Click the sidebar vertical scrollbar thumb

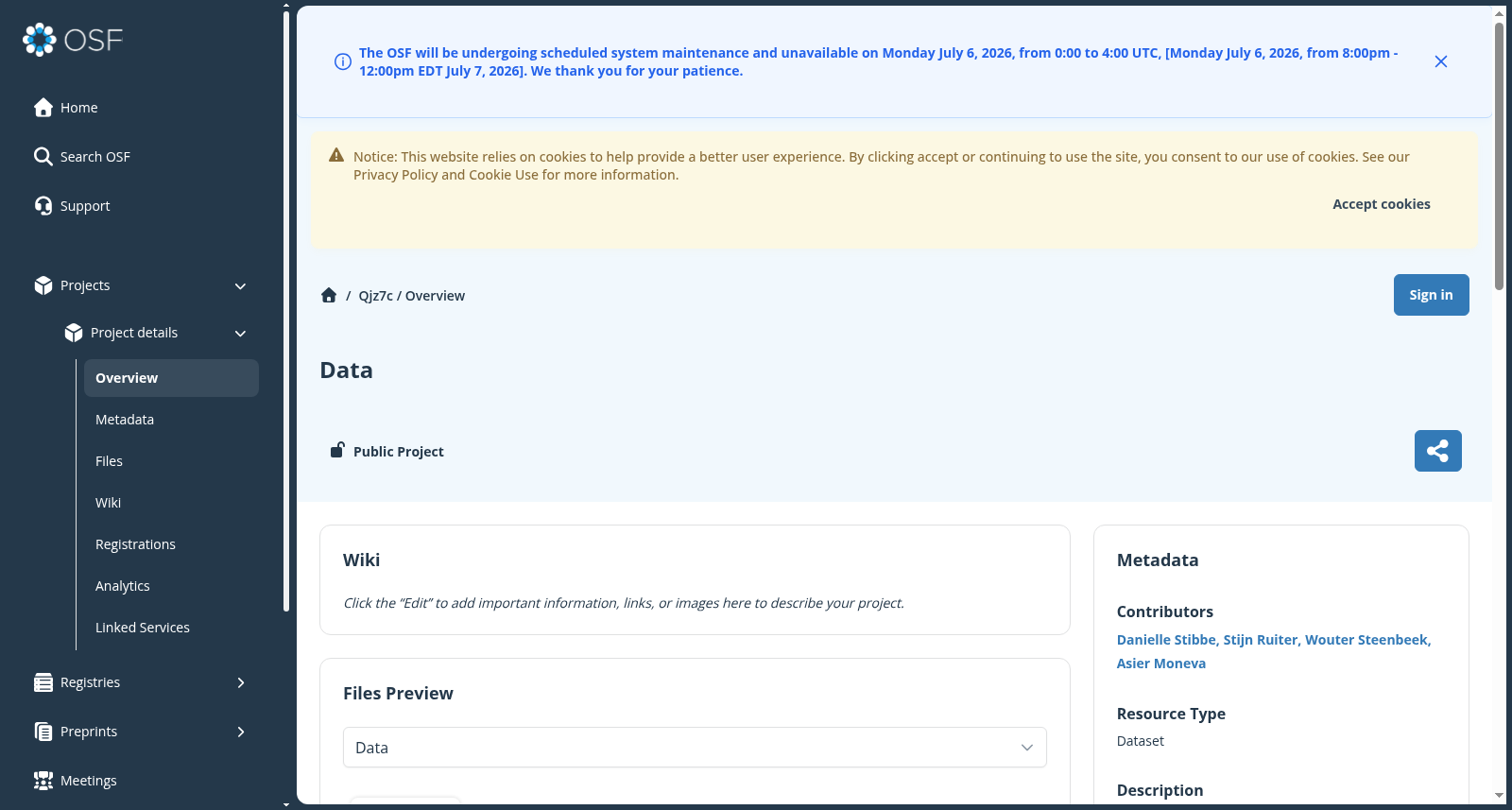(x=286, y=310)
